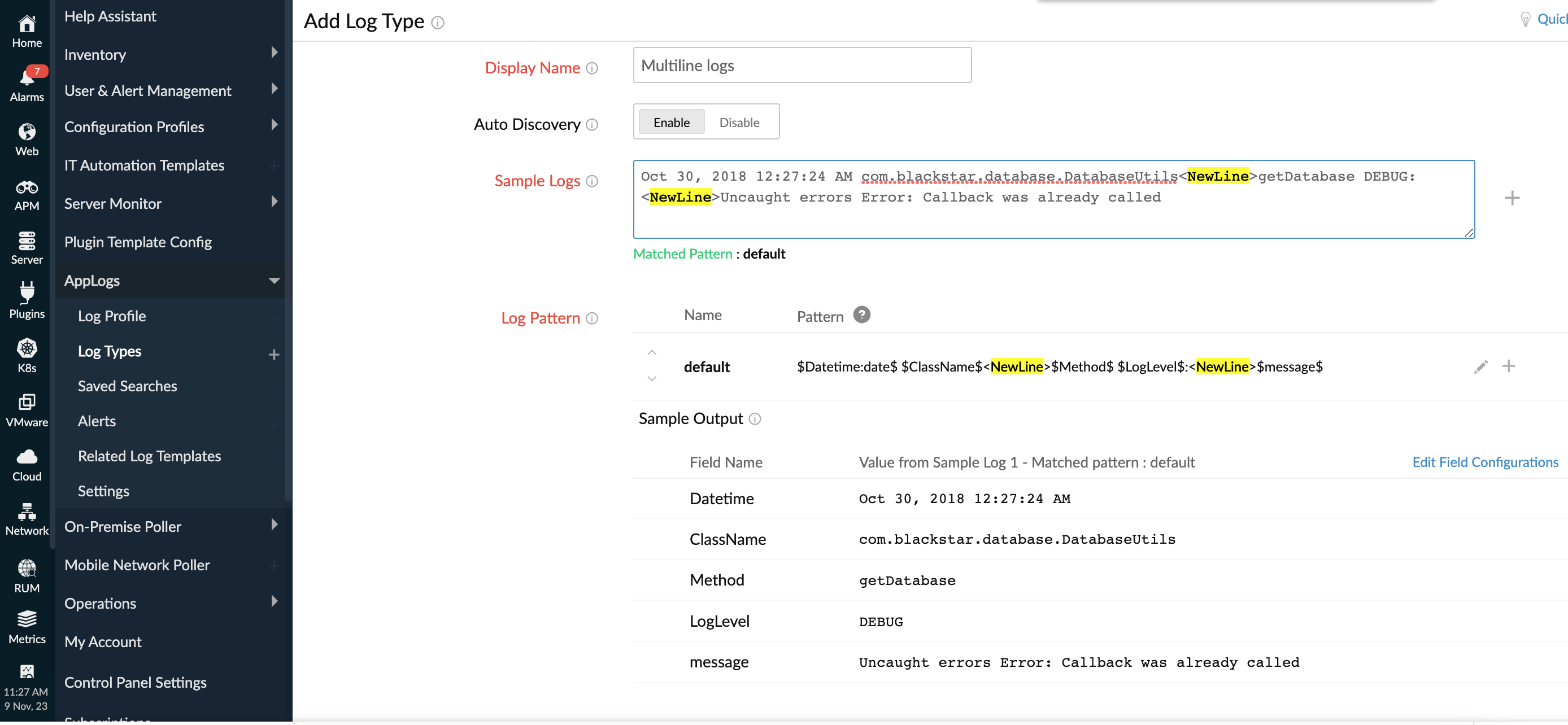
Task: Enable Auto Discovery toggle
Action: pyautogui.click(x=671, y=122)
